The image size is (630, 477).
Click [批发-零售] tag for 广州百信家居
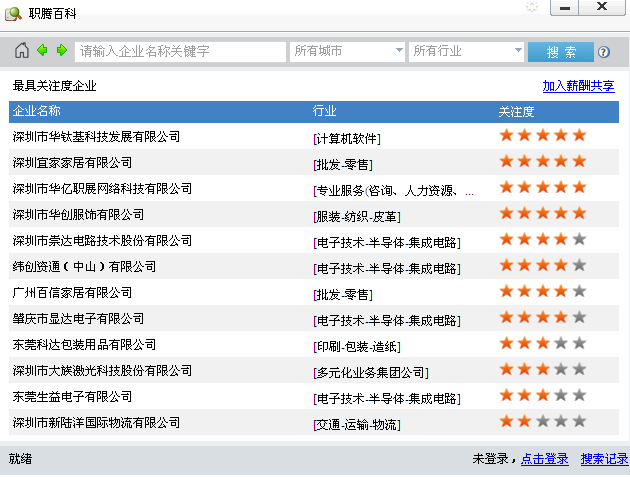pos(343,295)
